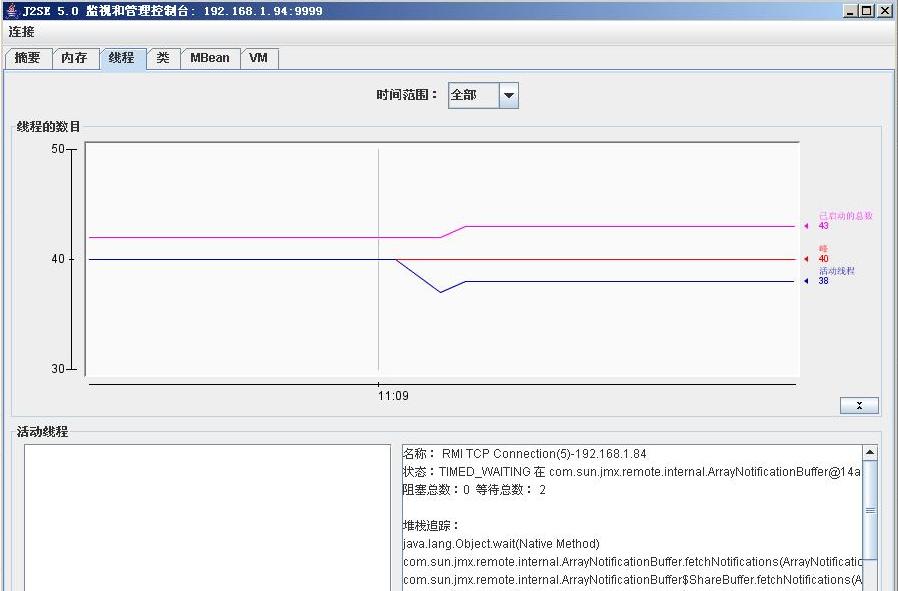Viewport: 898px width, 591px height.
Task: Close the J2SE console window
Action: (x=884, y=11)
